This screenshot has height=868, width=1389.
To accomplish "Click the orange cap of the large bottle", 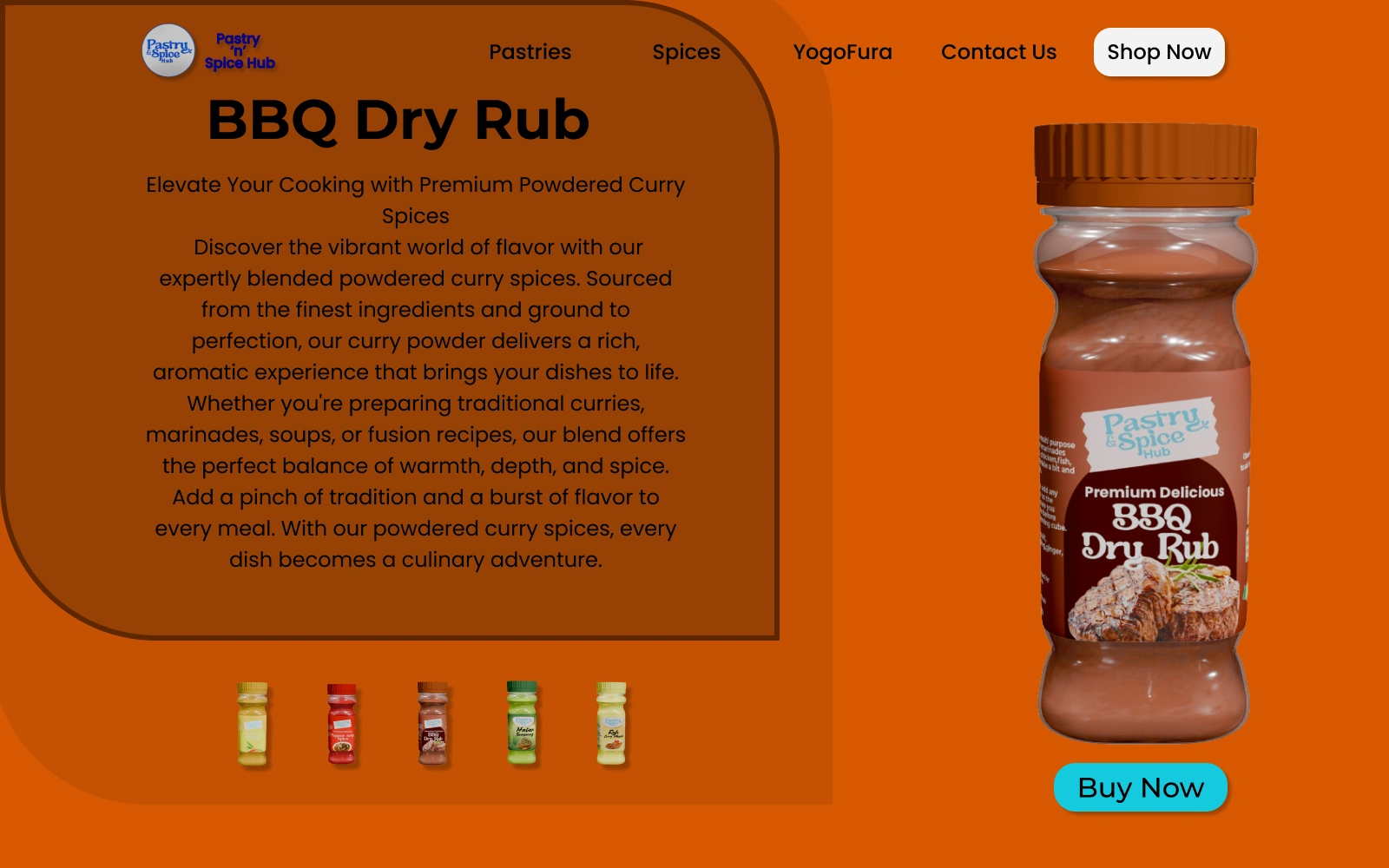I will pyautogui.click(x=1145, y=165).
